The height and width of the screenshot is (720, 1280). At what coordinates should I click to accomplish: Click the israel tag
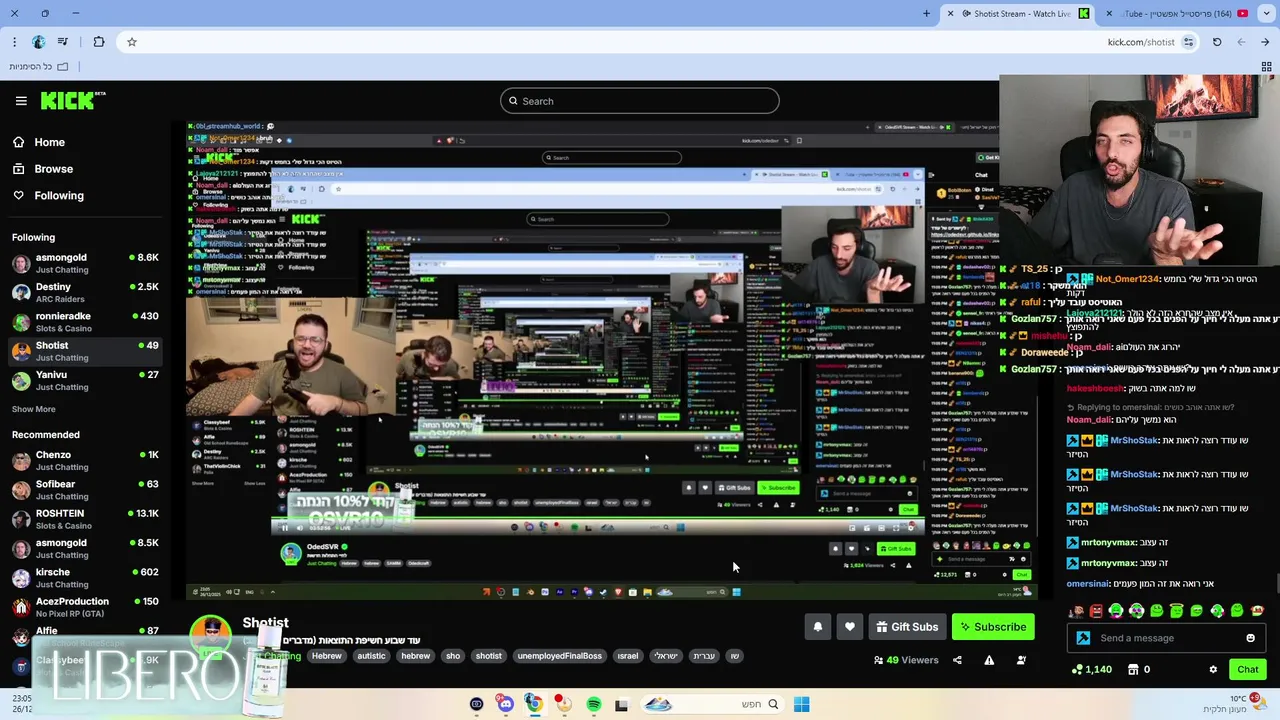coord(628,656)
